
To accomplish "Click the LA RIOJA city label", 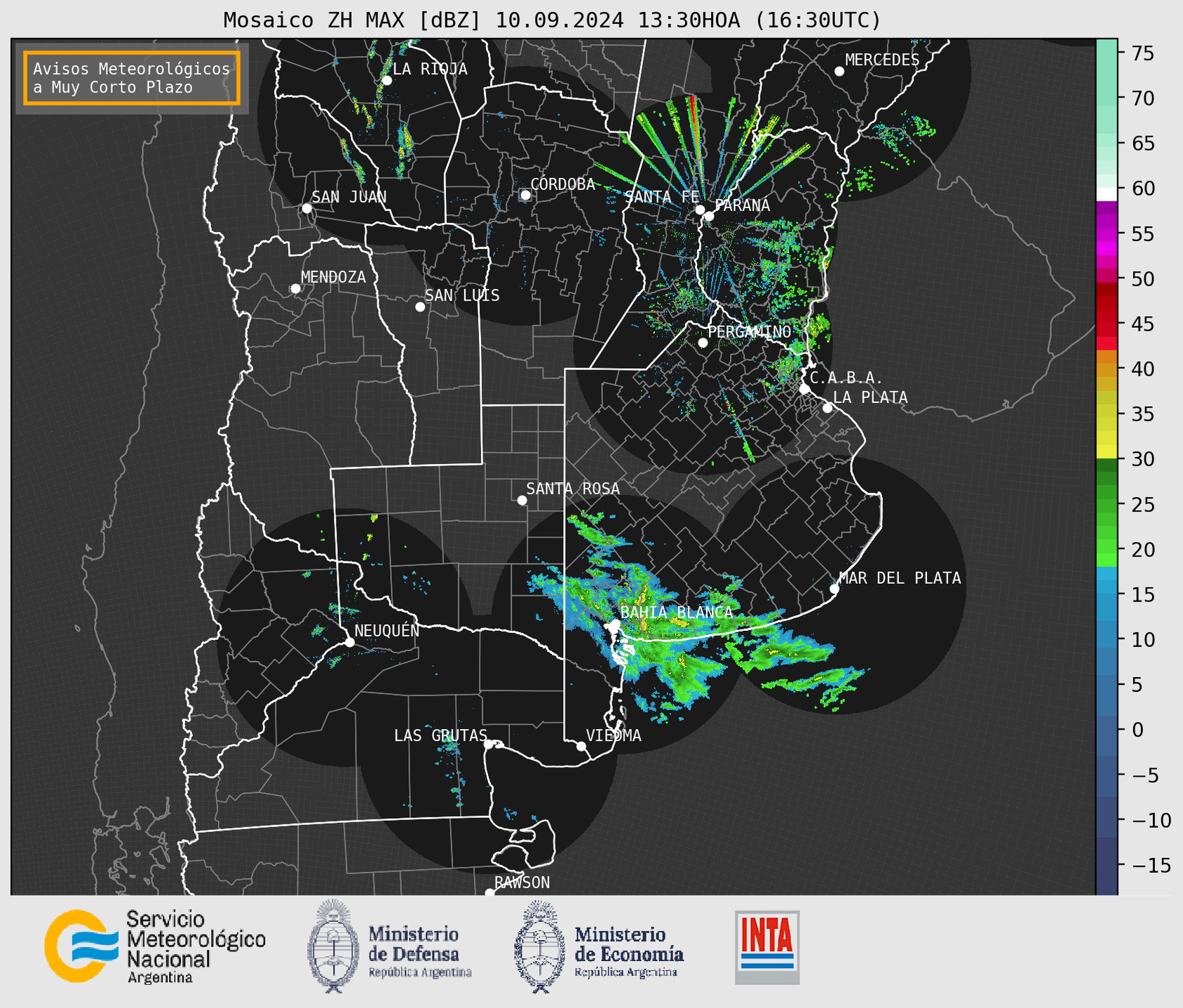I will pyautogui.click(x=430, y=69).
